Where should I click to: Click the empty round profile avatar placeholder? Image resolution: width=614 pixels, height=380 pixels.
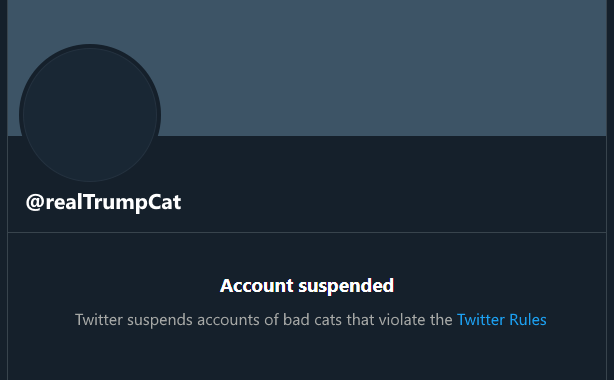coord(90,114)
